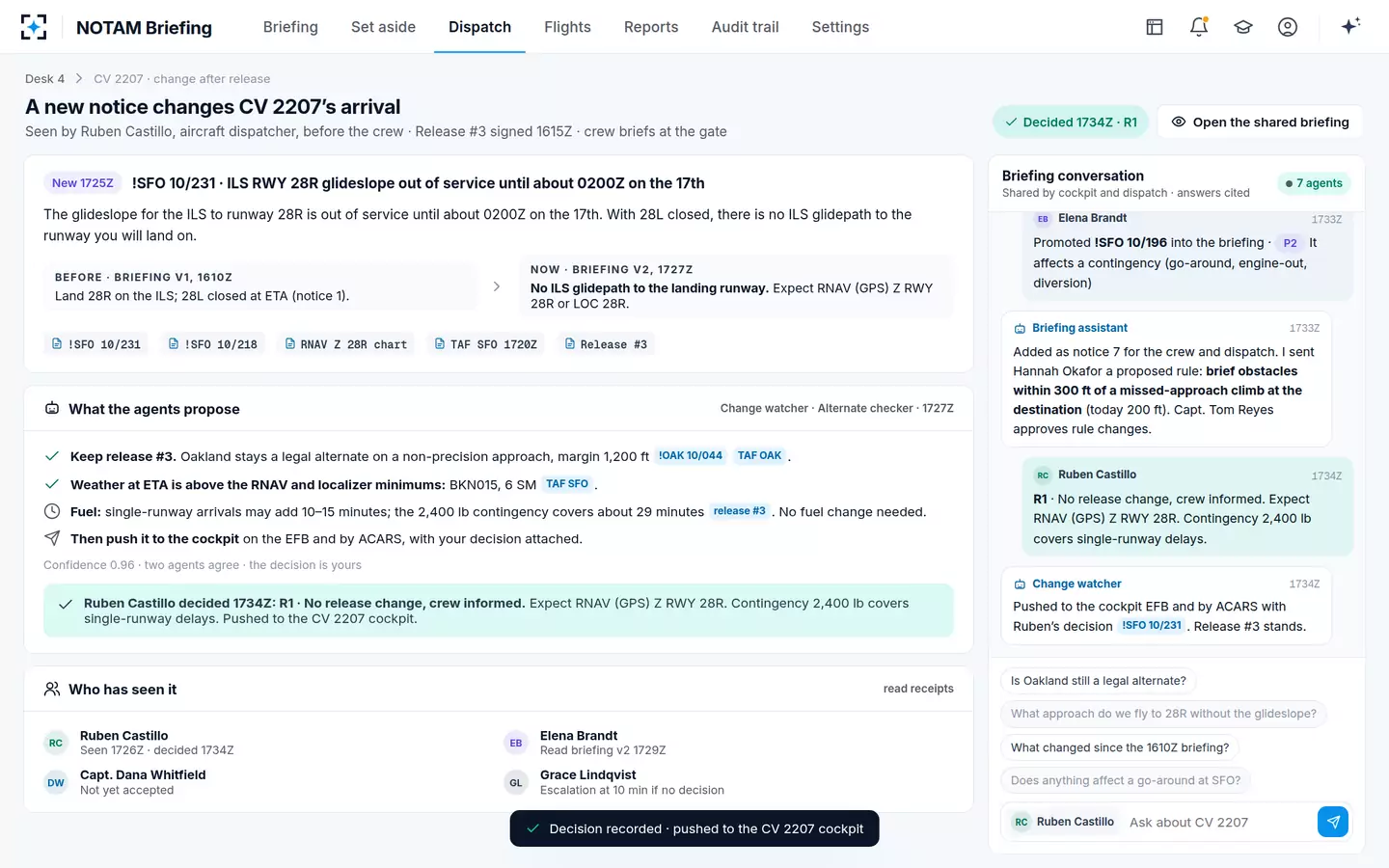Switch to the Briefing tab

(x=290, y=27)
